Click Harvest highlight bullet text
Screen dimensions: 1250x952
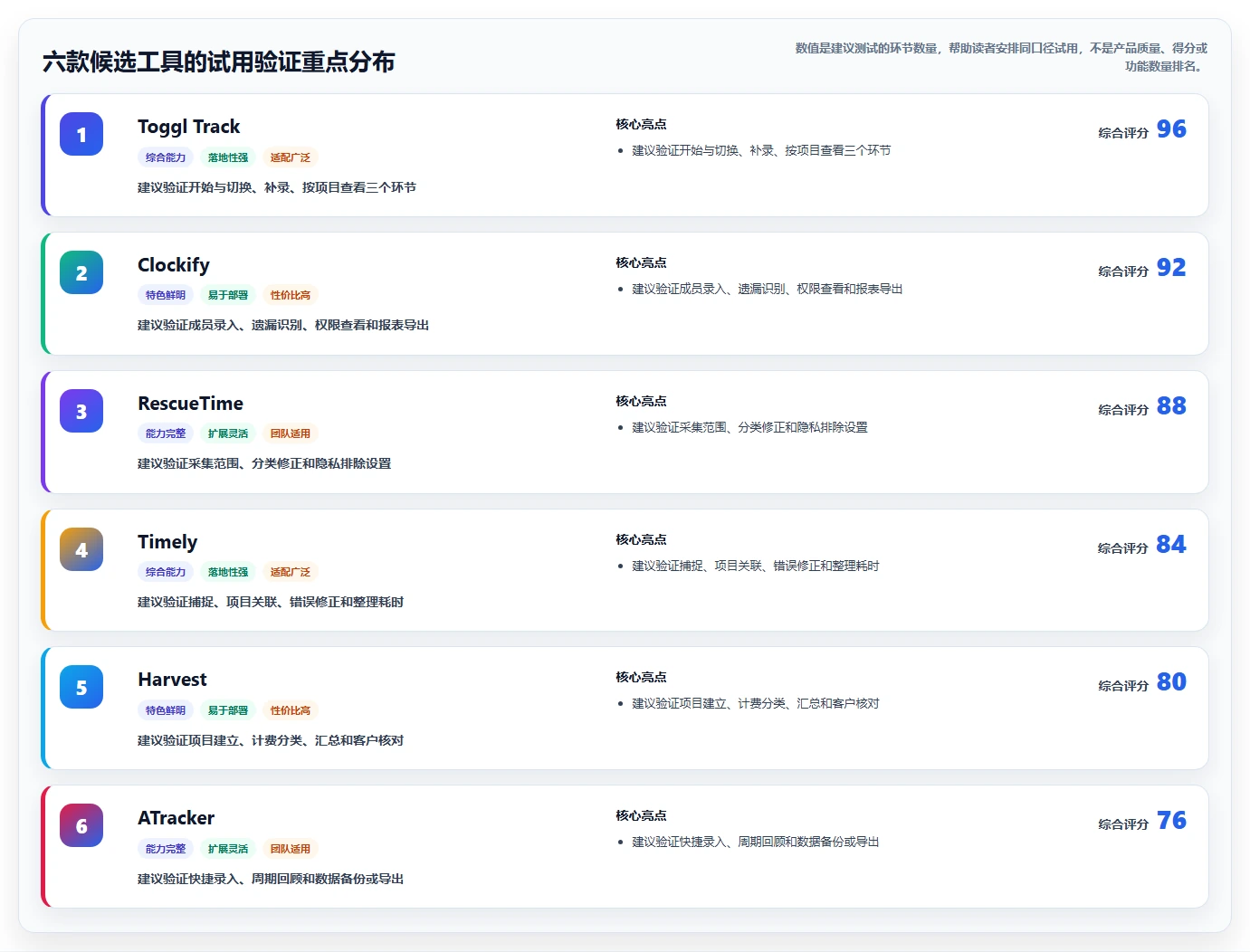[x=756, y=703]
